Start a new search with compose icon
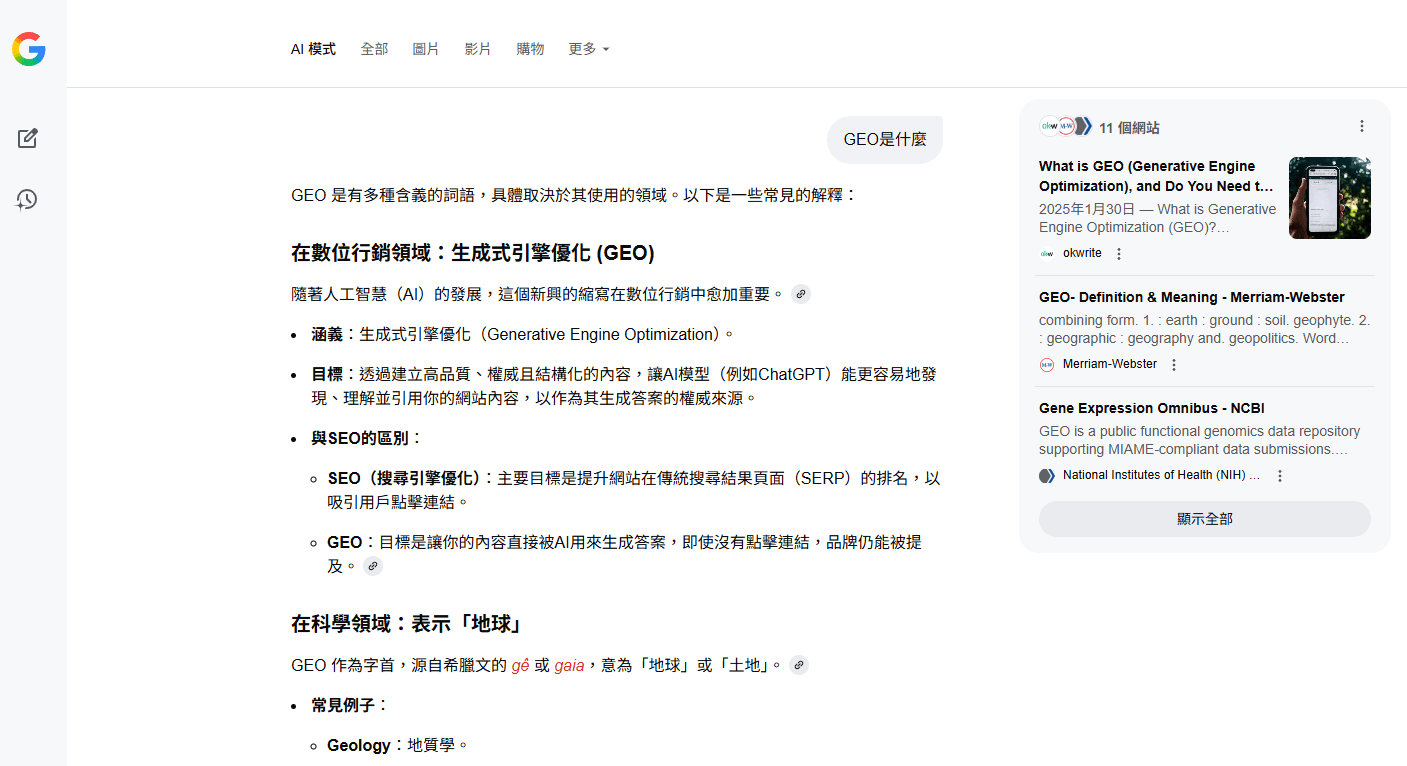 click(28, 139)
